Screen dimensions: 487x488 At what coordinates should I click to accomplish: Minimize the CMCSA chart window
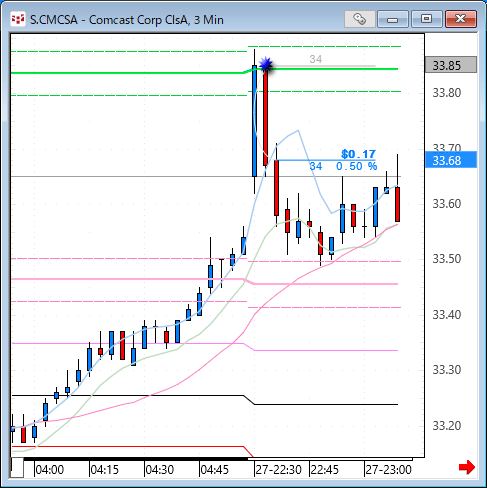393,19
